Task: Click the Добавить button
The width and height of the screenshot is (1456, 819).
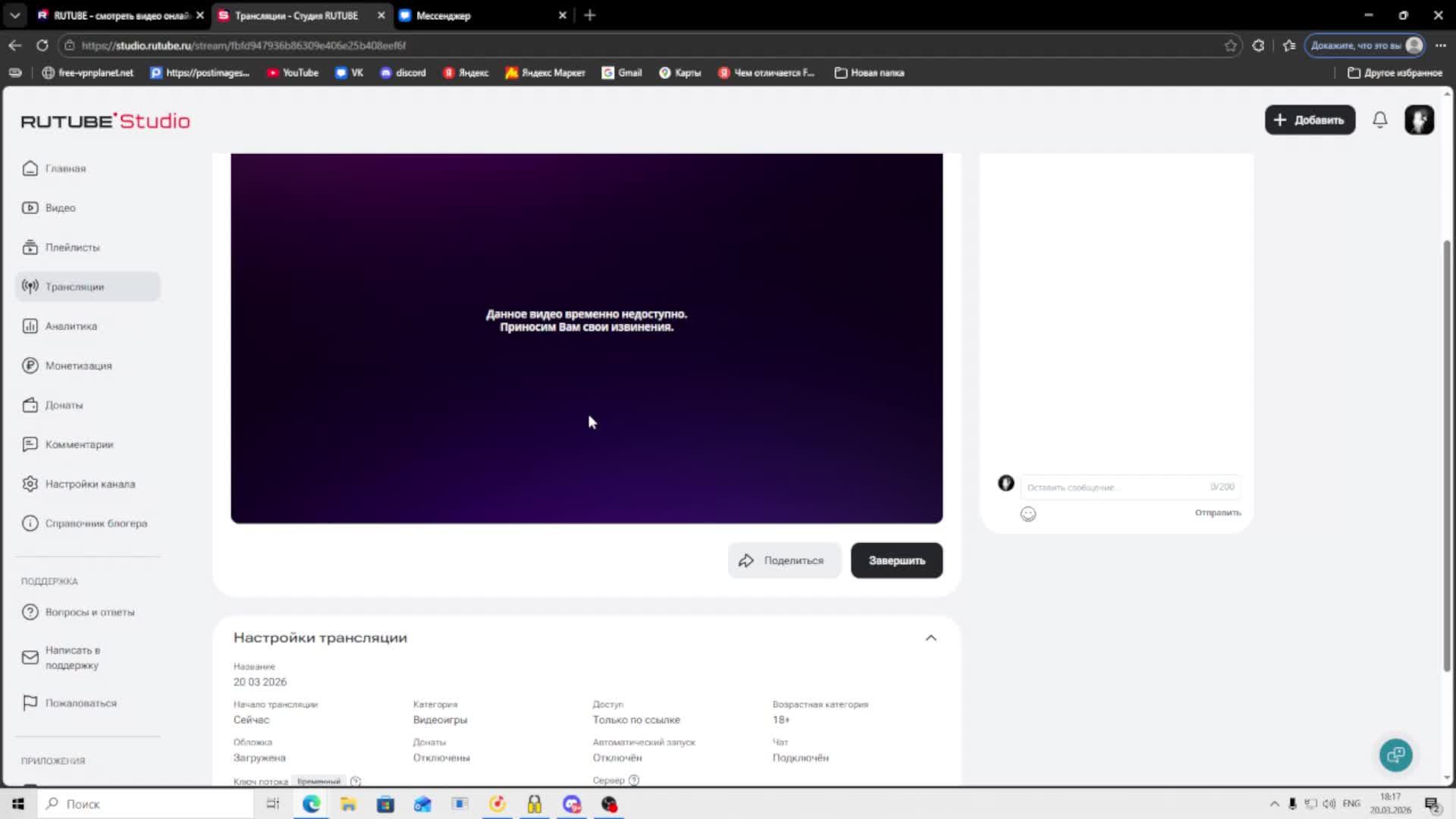Action: coord(1309,120)
